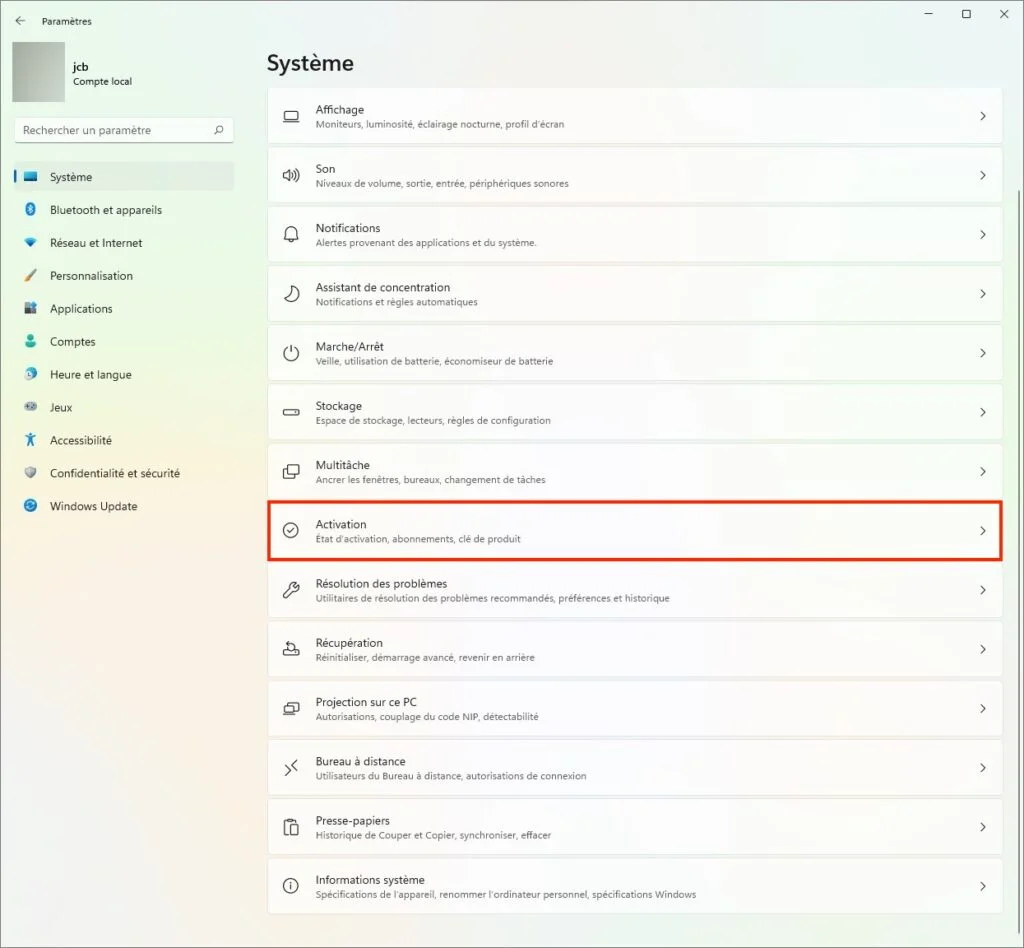Screen dimensions: 1024x948
Task: Click the Multitâche row chevron
Action: coord(982,471)
